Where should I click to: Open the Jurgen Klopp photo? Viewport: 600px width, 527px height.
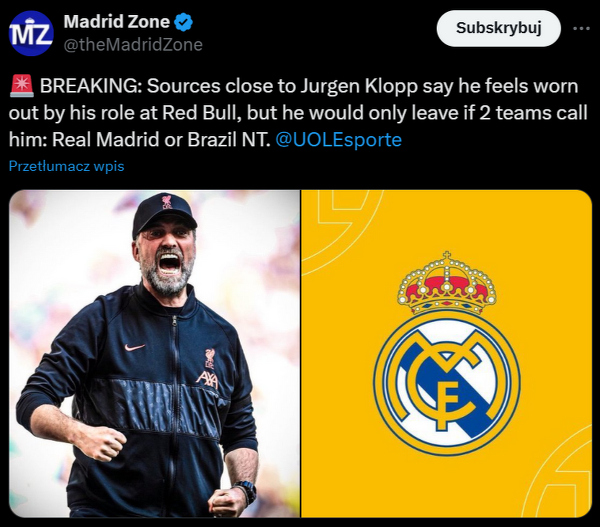click(155, 354)
